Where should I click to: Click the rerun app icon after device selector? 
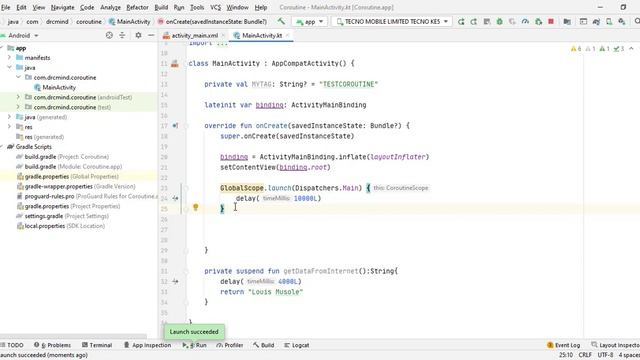461,22
